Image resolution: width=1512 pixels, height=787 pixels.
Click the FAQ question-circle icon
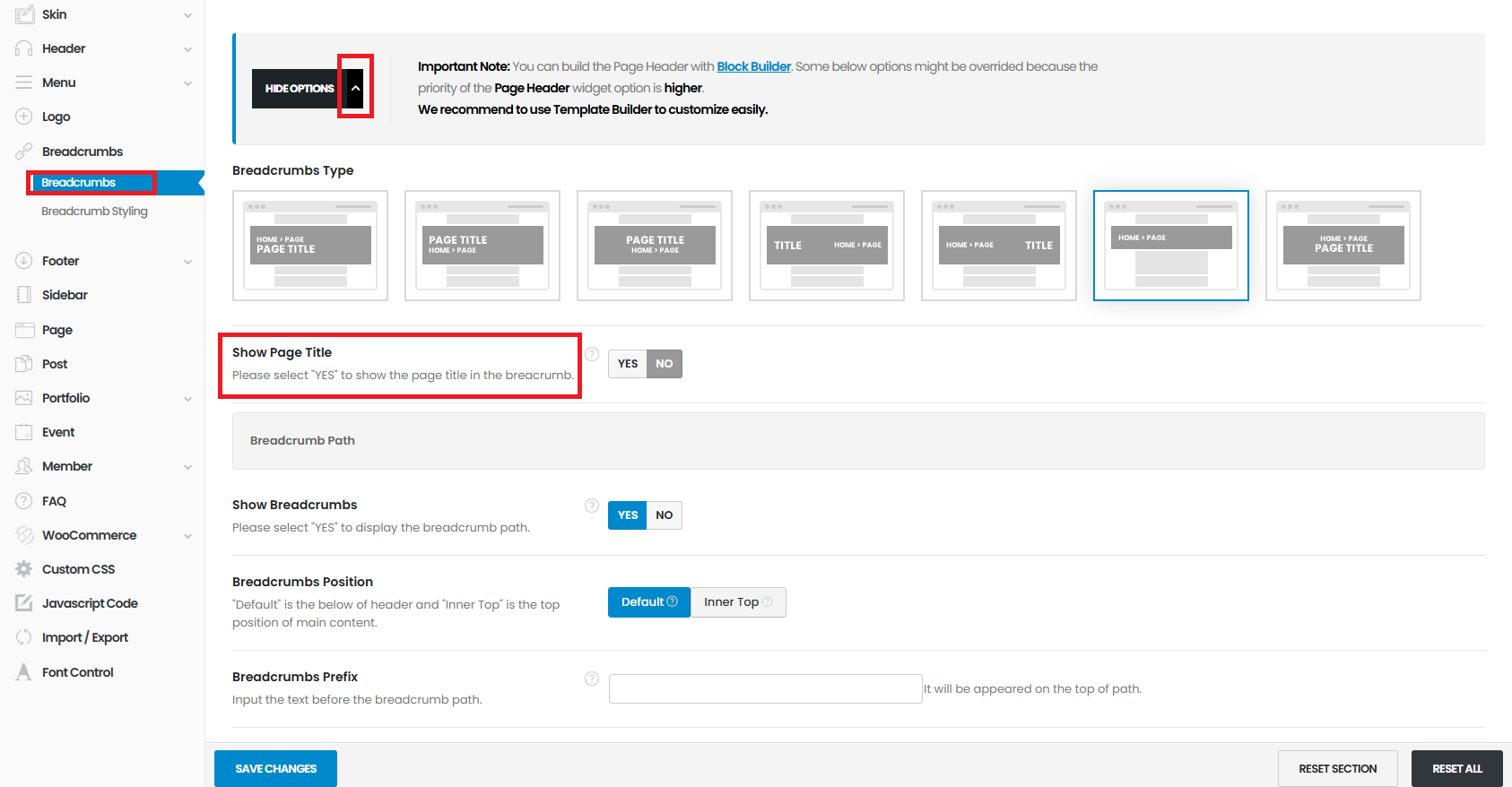point(24,501)
